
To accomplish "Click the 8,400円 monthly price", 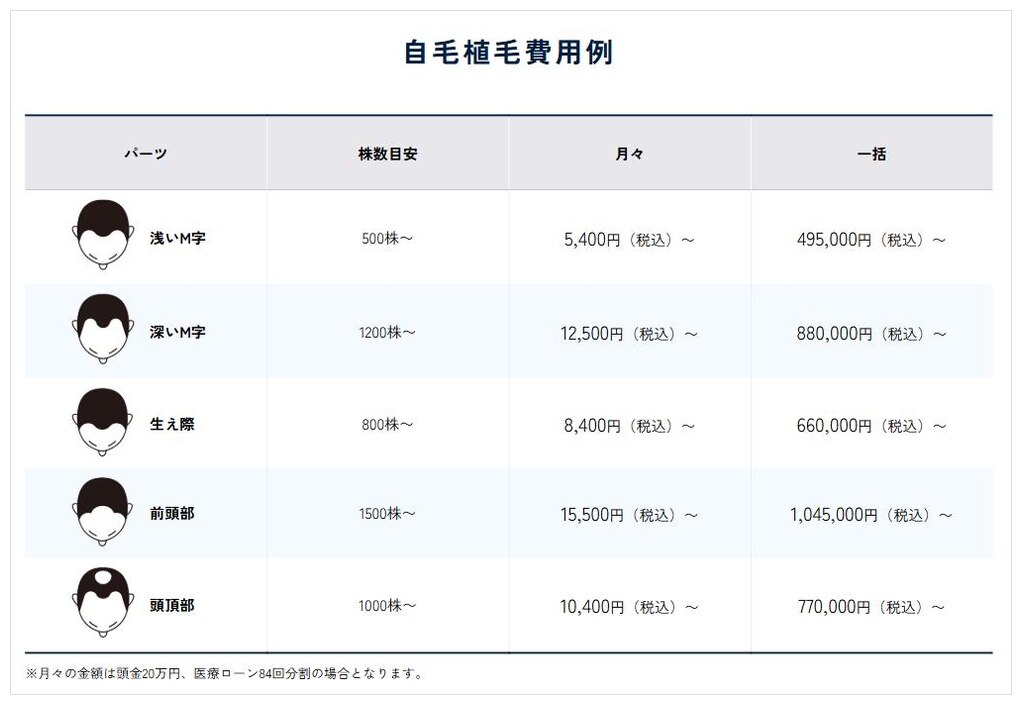I will point(630,426).
